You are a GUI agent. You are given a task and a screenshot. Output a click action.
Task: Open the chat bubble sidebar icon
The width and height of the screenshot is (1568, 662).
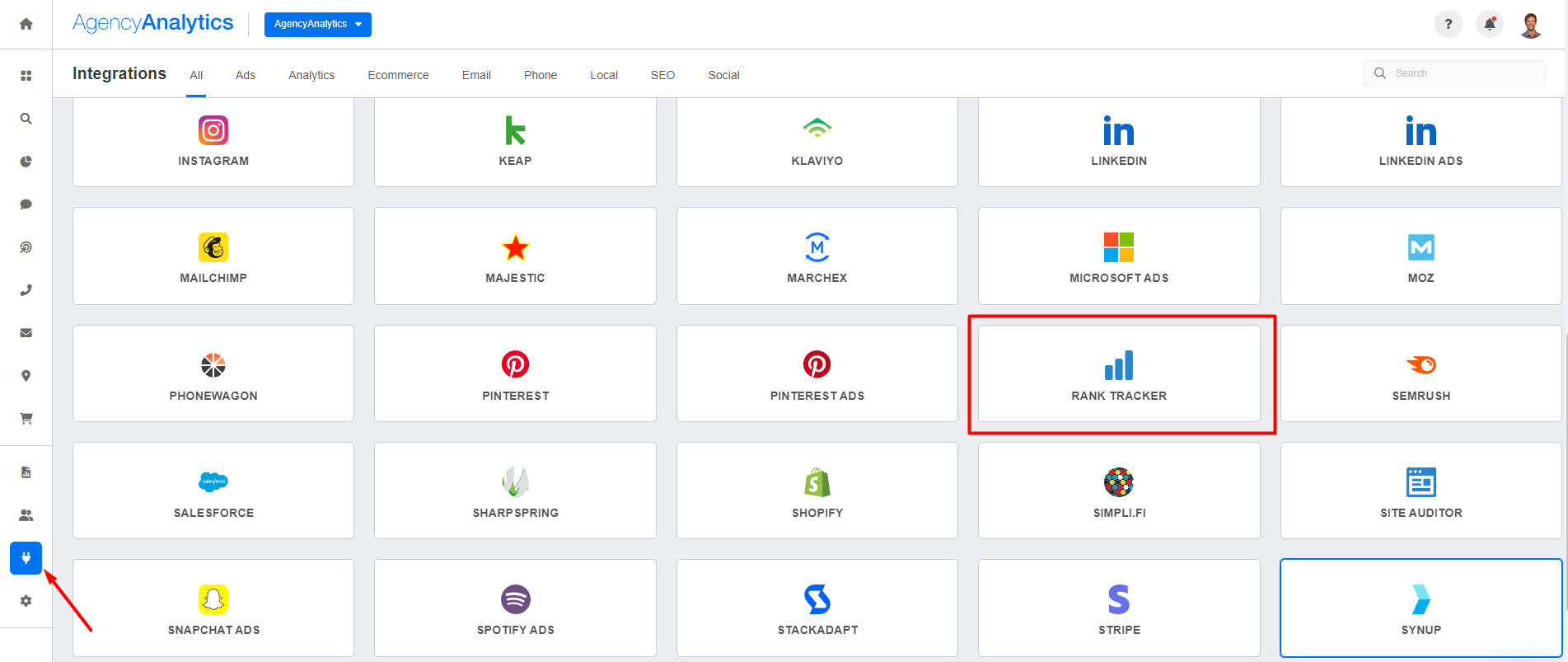26,204
